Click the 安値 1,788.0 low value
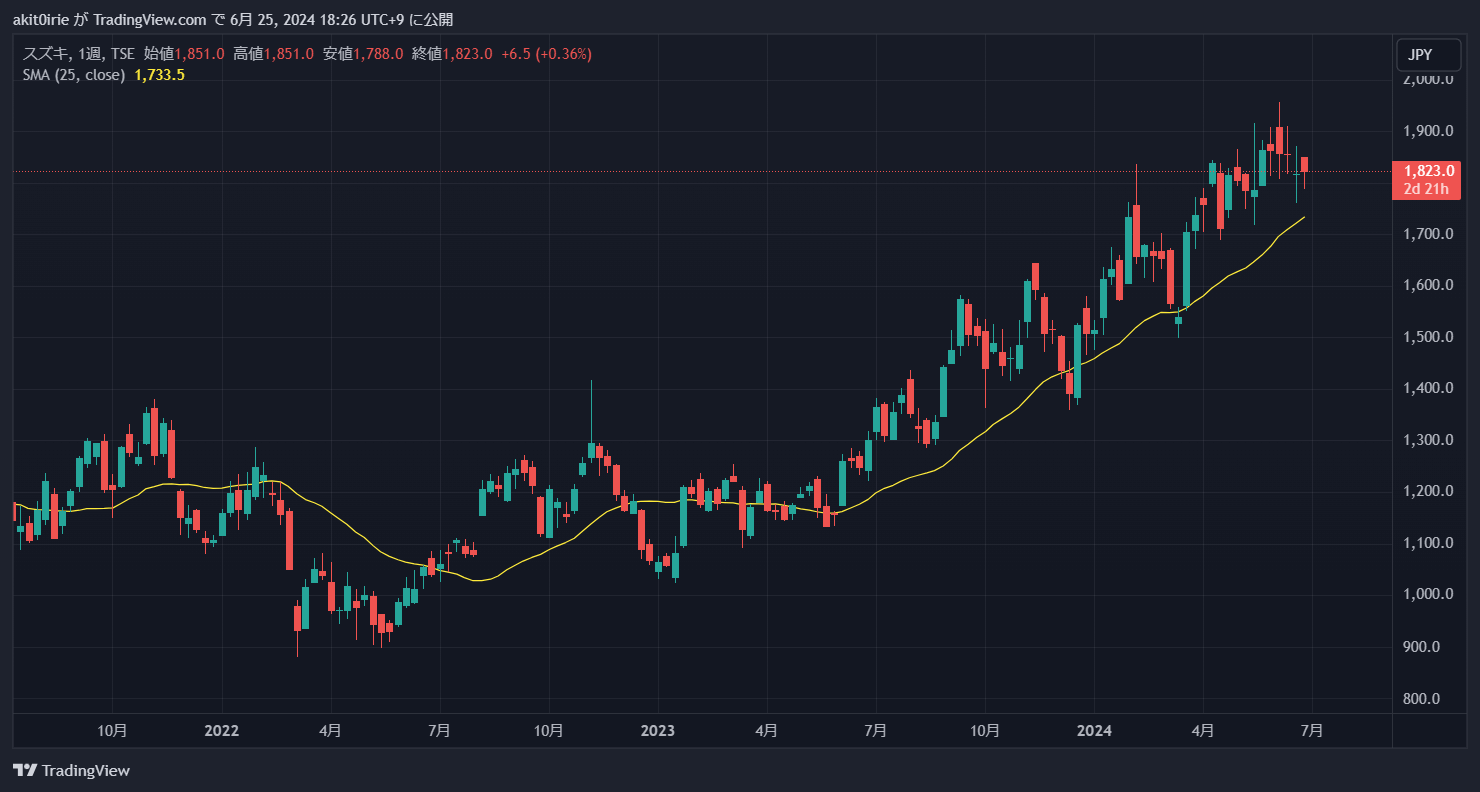This screenshot has width=1480, height=792. (363, 54)
